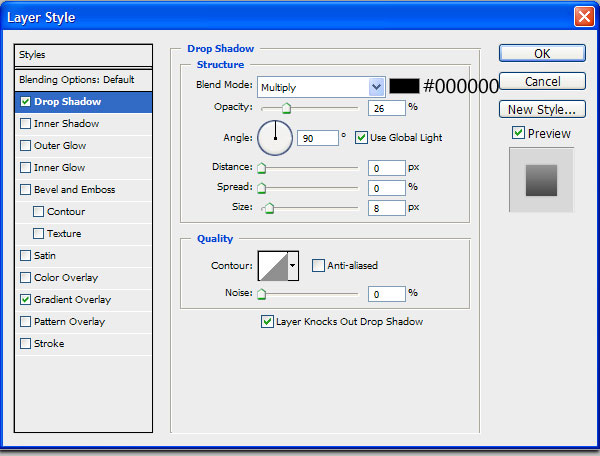Click the Distance slider handle
Screen dimensions: 600x456
pos(261,168)
